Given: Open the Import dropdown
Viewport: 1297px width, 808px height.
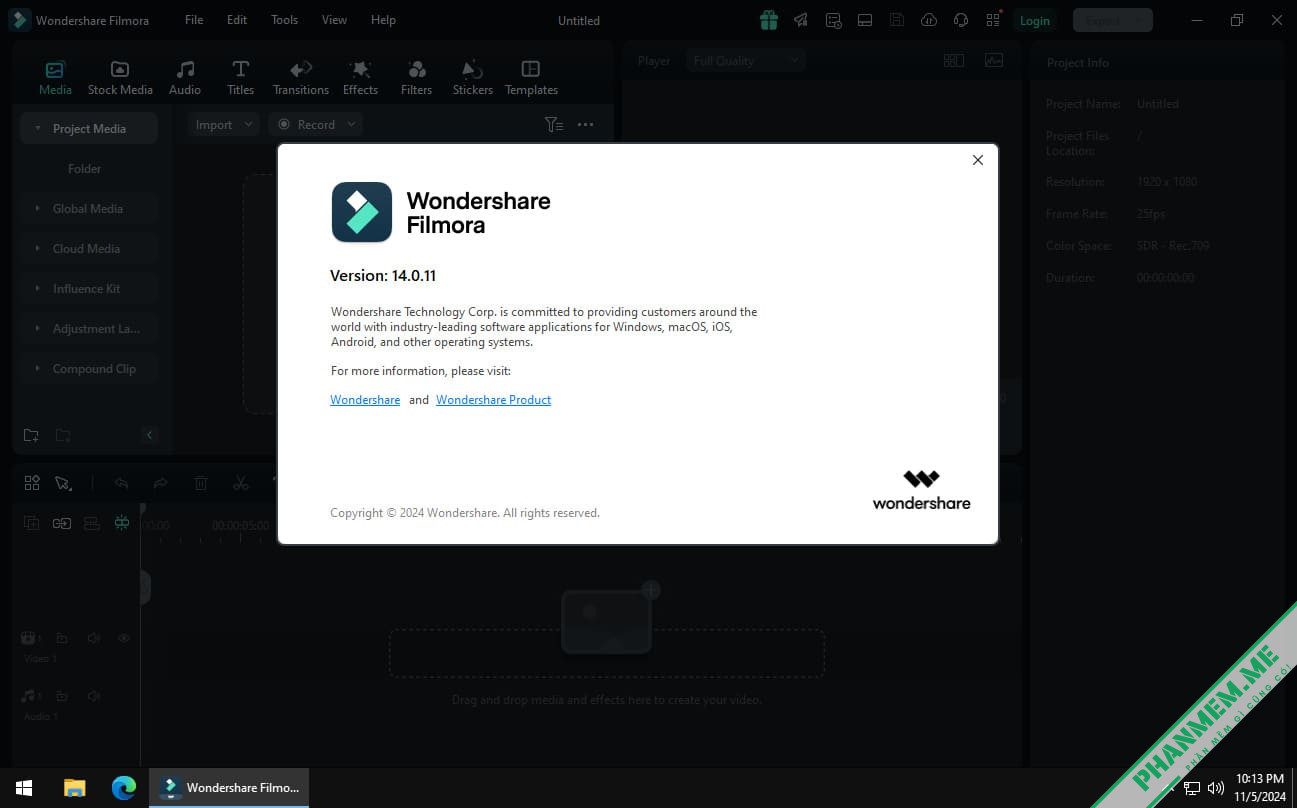Looking at the screenshot, I should [x=223, y=125].
